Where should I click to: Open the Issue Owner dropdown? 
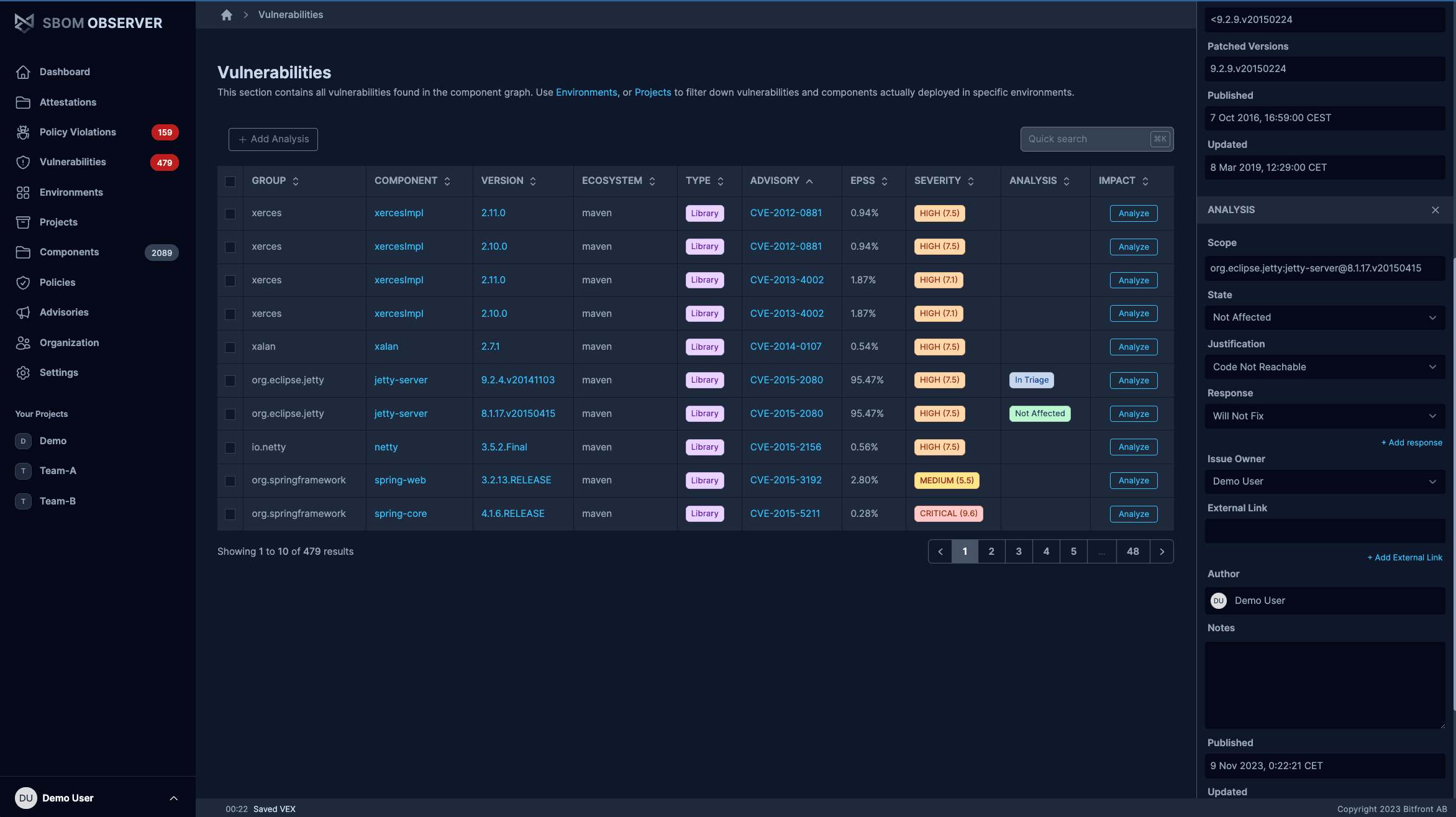click(1324, 482)
